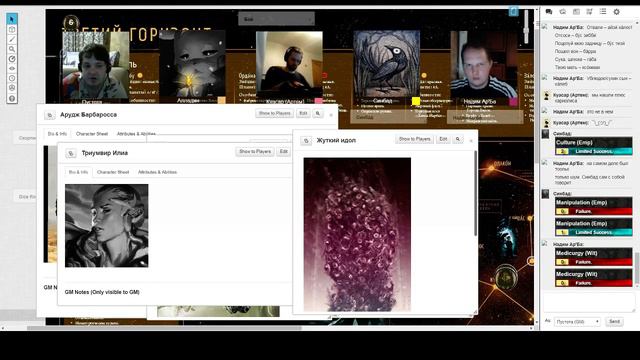Click into the chat message input box
The width and height of the screenshot is (640, 360).
tap(588, 303)
